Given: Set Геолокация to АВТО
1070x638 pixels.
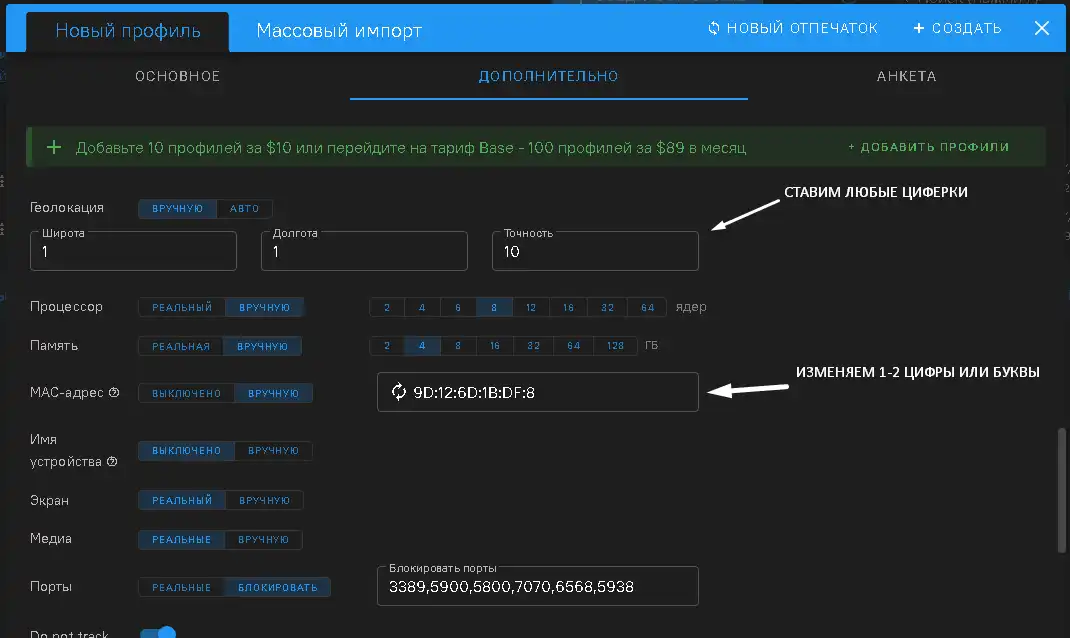Looking at the screenshot, I should click(244, 209).
